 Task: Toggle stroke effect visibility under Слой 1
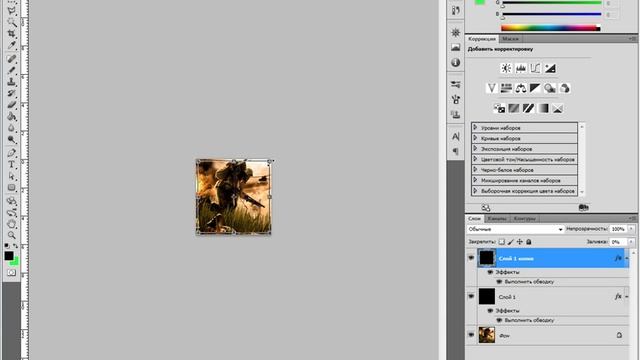tap(499, 320)
